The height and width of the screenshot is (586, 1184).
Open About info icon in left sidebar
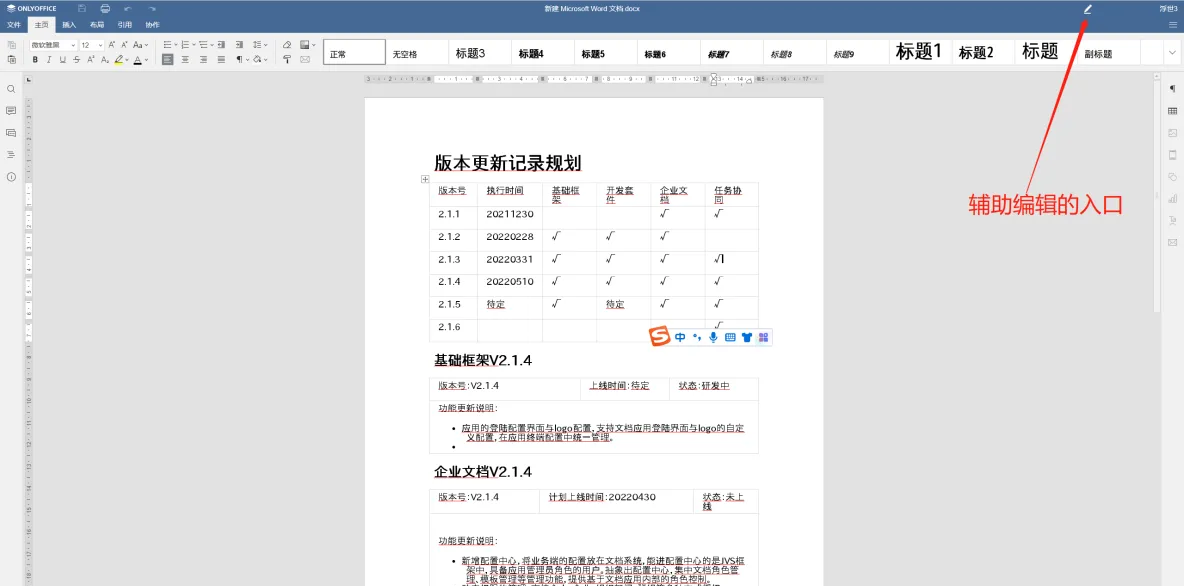point(11,177)
